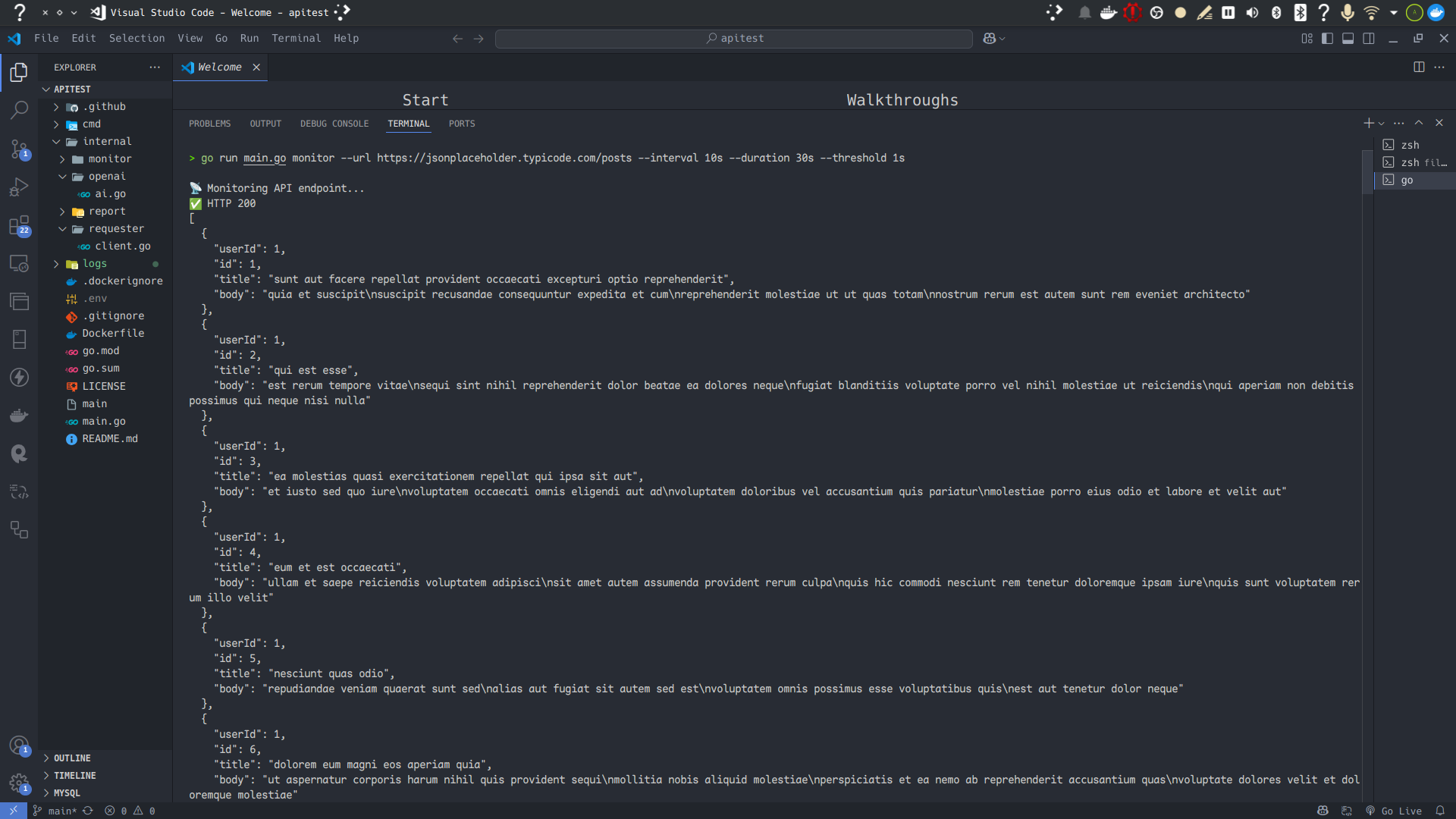Expand the TIMELINE section
Viewport: 1456px width, 819px height.
[105, 776]
